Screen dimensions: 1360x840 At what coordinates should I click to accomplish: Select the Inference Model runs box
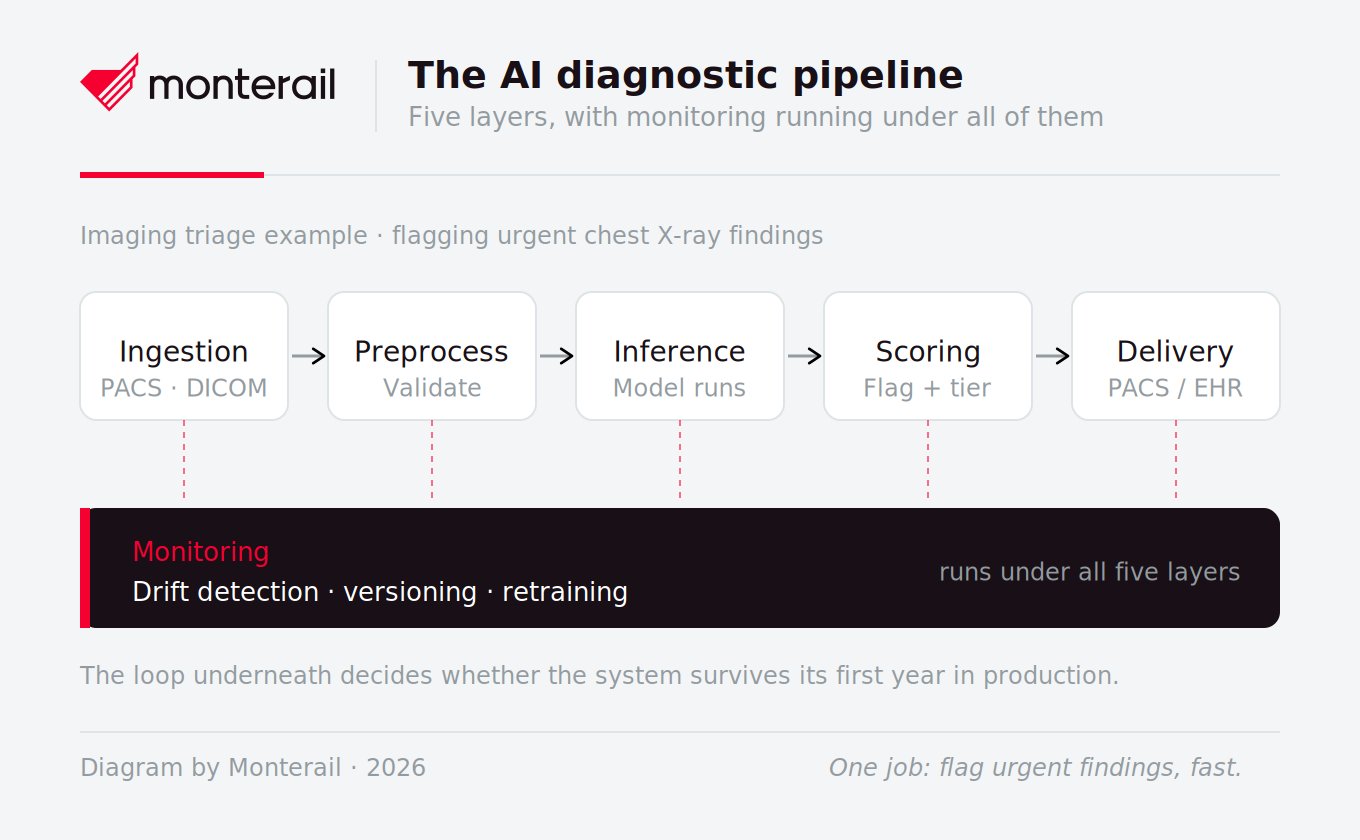click(680, 356)
